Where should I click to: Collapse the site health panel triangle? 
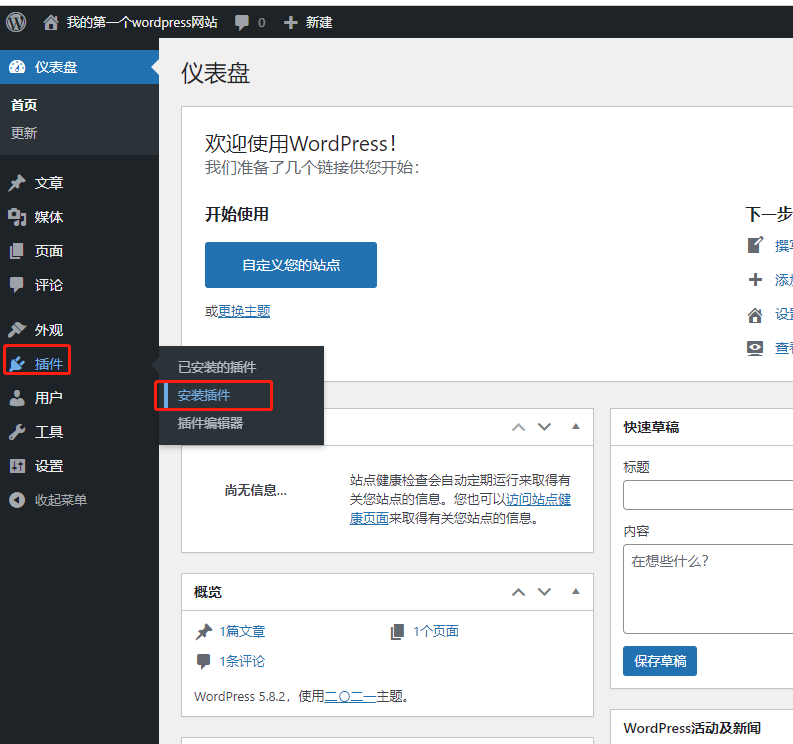[x=576, y=426]
